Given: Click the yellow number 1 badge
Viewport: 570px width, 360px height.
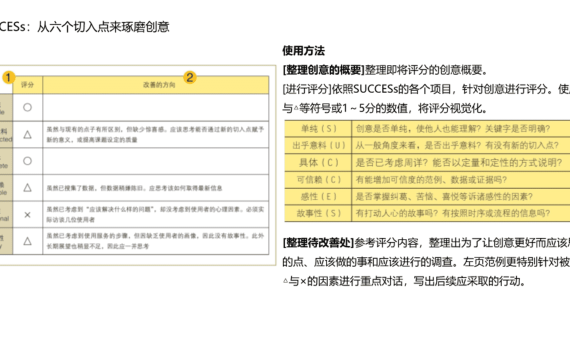Looking at the screenshot, I should click(8, 77).
